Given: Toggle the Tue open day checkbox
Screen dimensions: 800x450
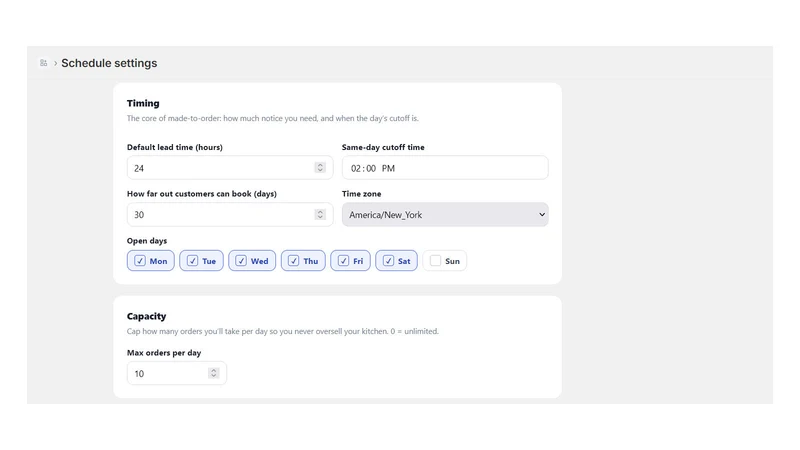Looking at the screenshot, I should click(x=192, y=261).
